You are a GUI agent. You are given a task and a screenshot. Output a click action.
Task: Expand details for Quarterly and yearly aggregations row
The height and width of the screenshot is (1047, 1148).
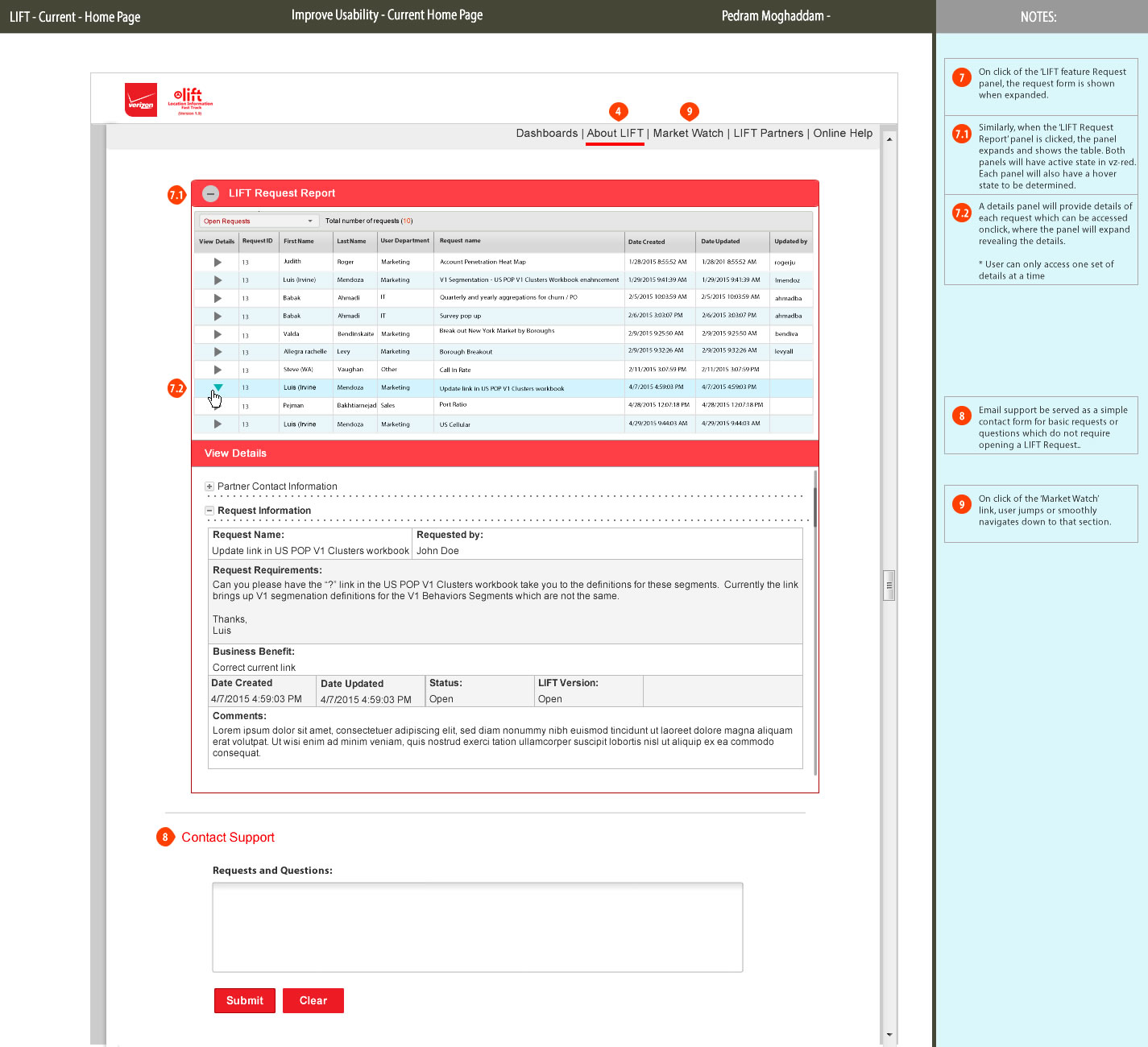[x=217, y=298]
